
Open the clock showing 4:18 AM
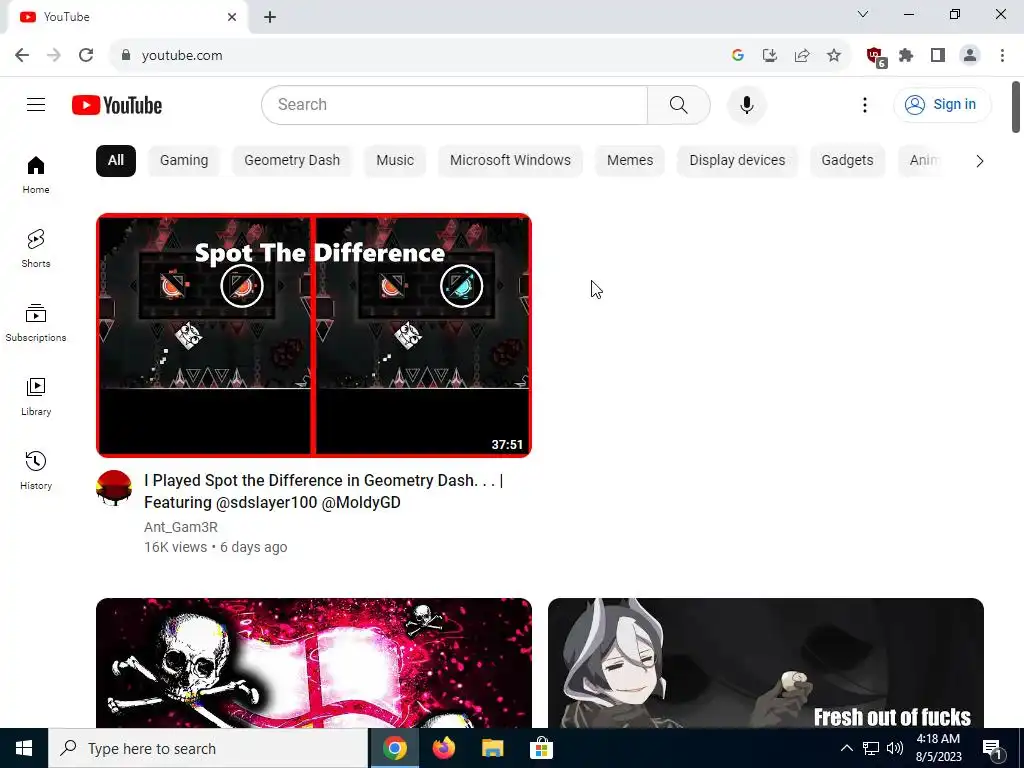point(938,748)
